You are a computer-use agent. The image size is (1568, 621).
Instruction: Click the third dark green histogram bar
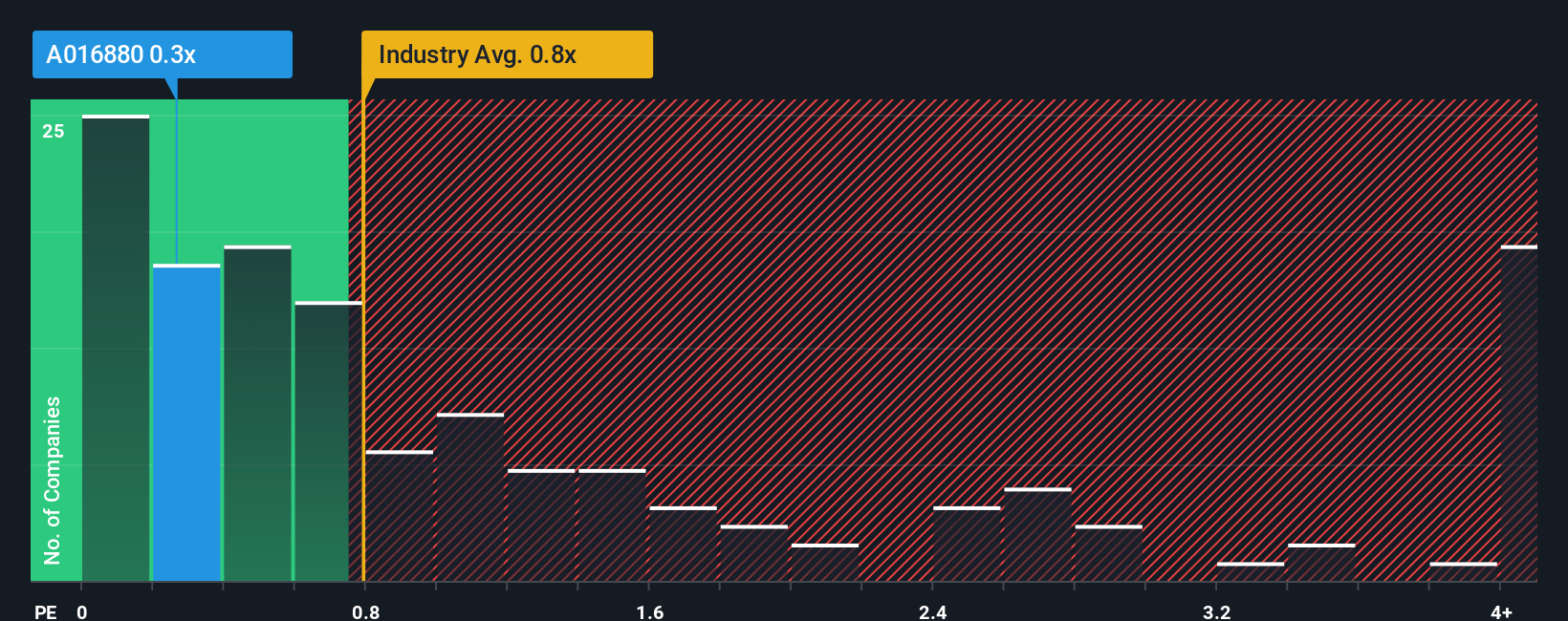pyautogui.click(x=257, y=413)
